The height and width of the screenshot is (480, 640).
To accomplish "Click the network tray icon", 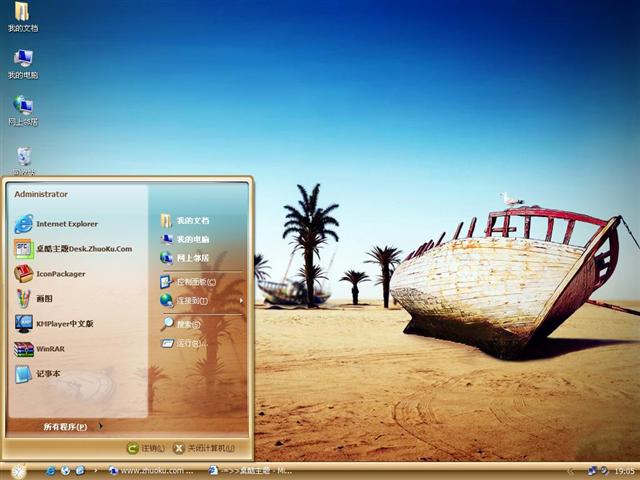I will click(592, 471).
